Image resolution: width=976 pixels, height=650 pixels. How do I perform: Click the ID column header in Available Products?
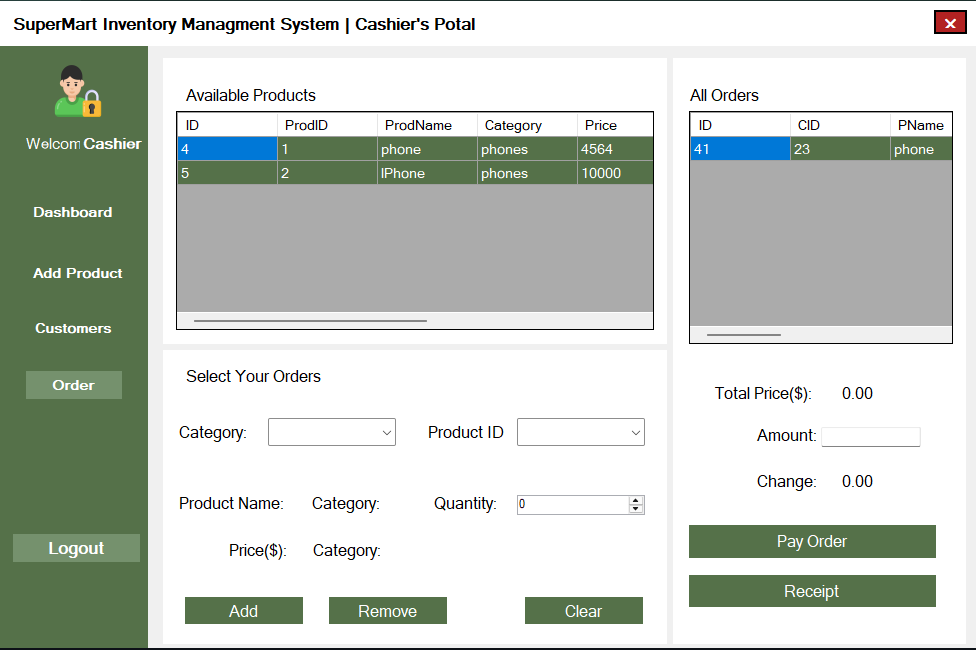227,125
